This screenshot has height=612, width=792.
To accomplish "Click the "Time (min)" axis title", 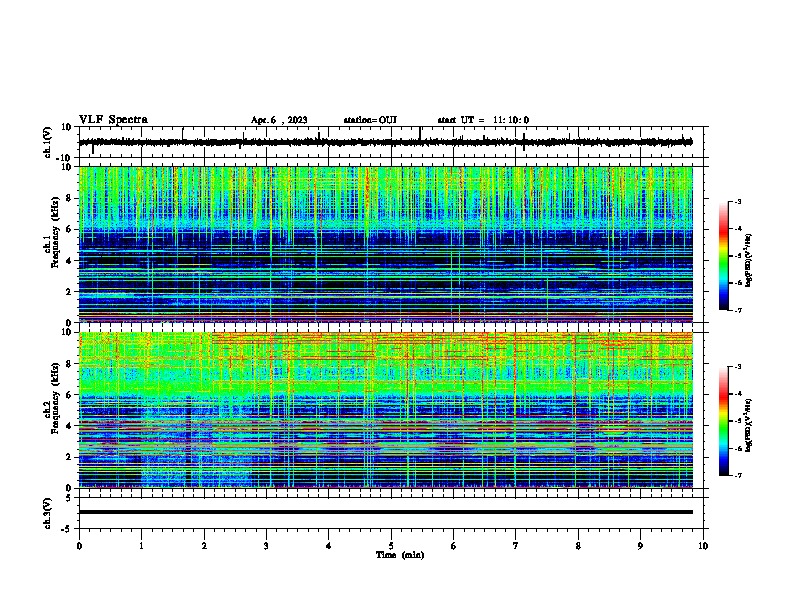I will (400, 555).
